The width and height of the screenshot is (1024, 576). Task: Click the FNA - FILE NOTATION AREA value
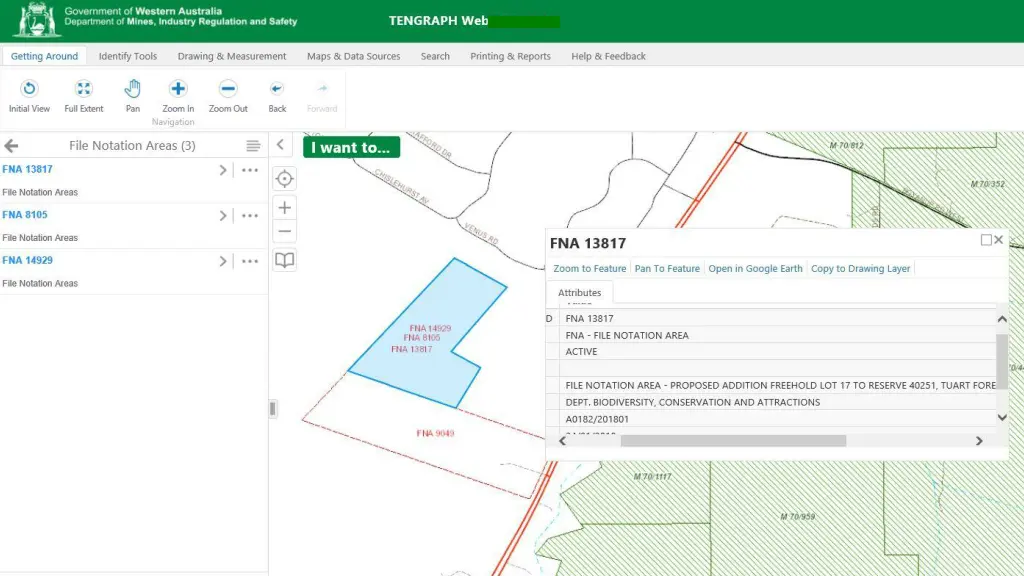coord(627,335)
